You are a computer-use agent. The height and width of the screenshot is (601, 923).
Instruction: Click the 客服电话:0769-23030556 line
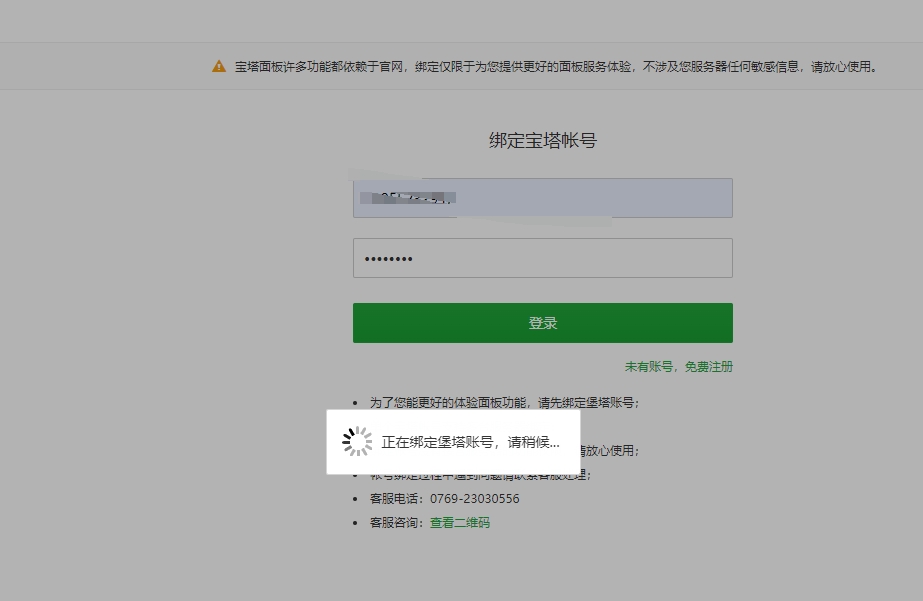(x=444, y=499)
